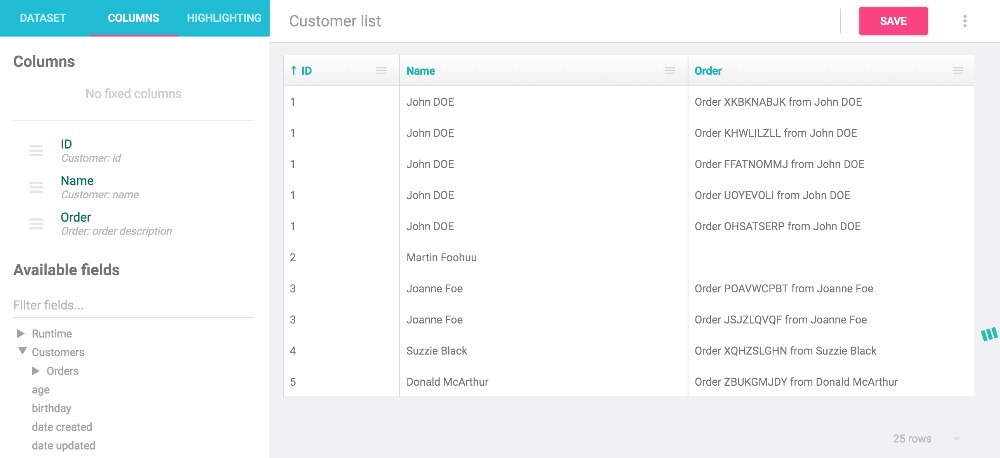
Task: Grab the drag handle beside ID column entry
Action: coord(36,151)
